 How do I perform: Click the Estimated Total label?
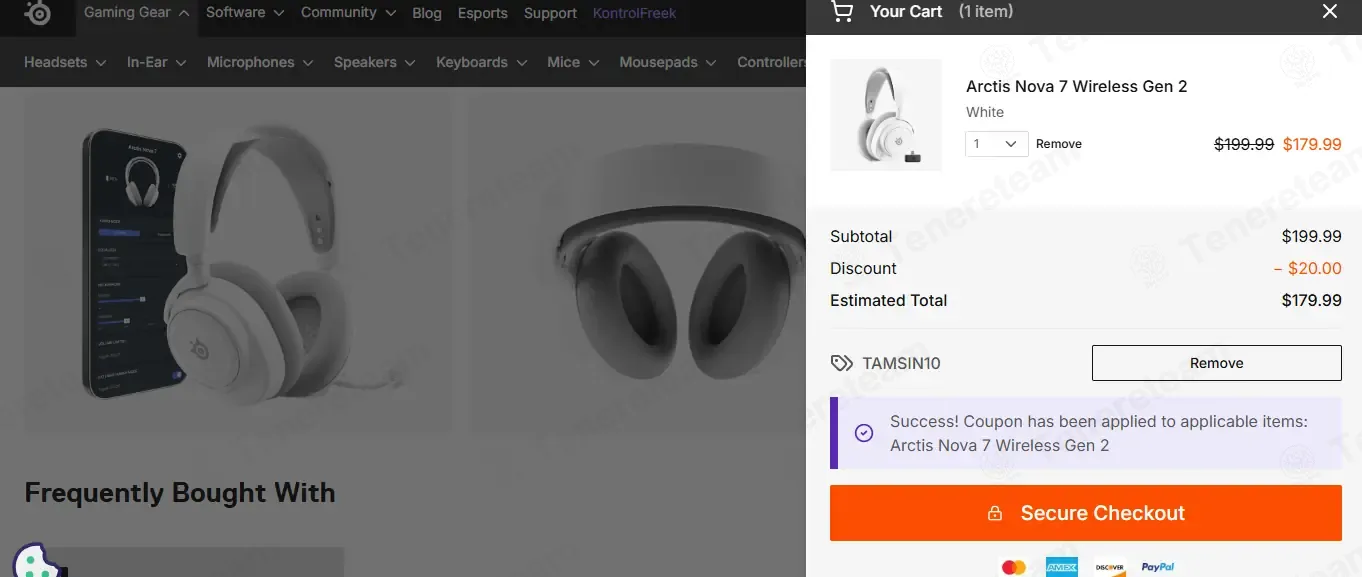point(889,300)
